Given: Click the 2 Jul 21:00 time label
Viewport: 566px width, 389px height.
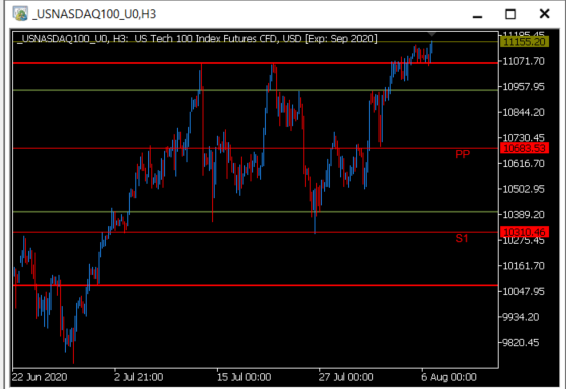Looking at the screenshot, I should pyautogui.click(x=139, y=377).
